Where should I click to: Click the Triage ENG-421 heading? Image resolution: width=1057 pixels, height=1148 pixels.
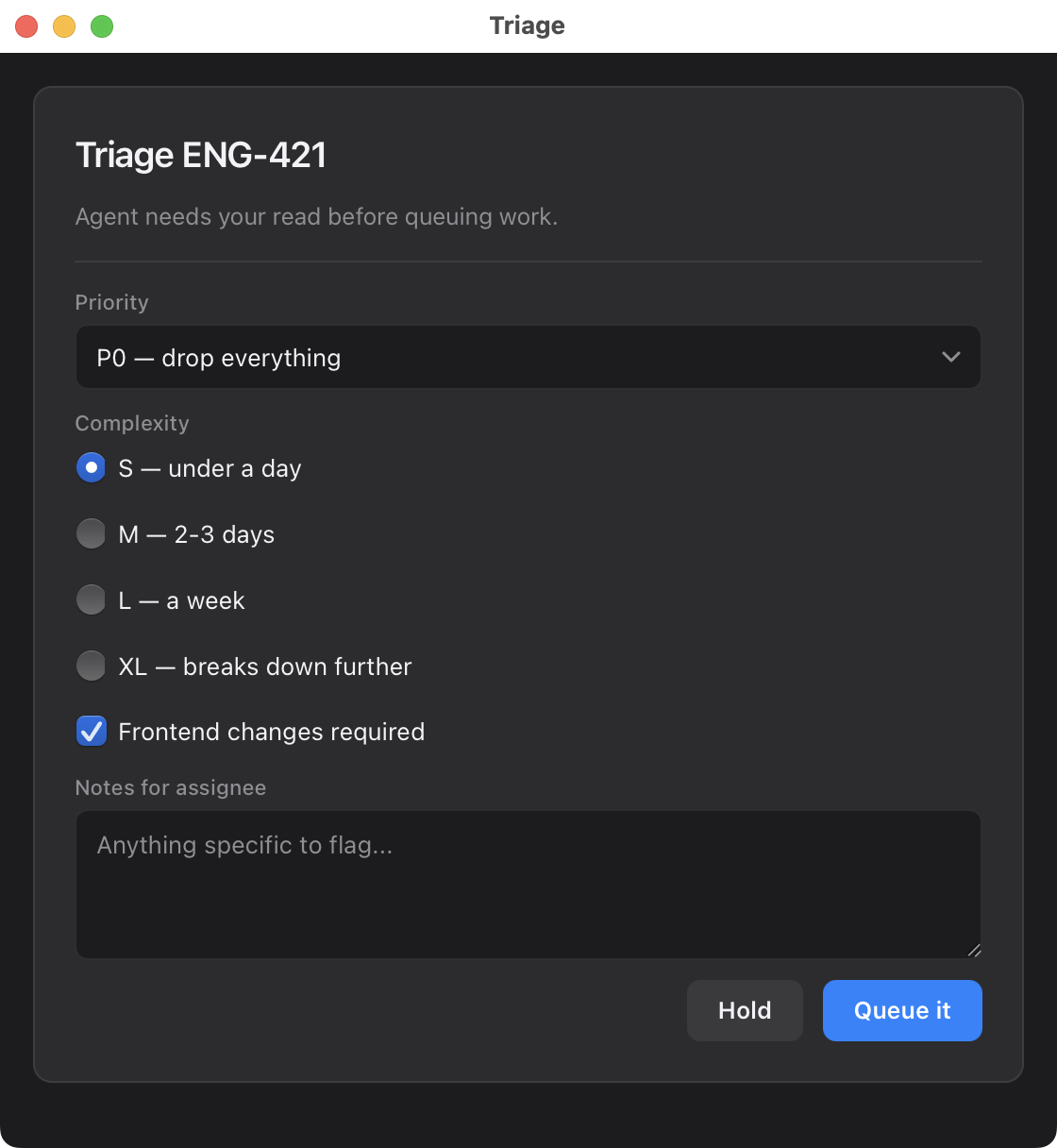tap(200, 154)
